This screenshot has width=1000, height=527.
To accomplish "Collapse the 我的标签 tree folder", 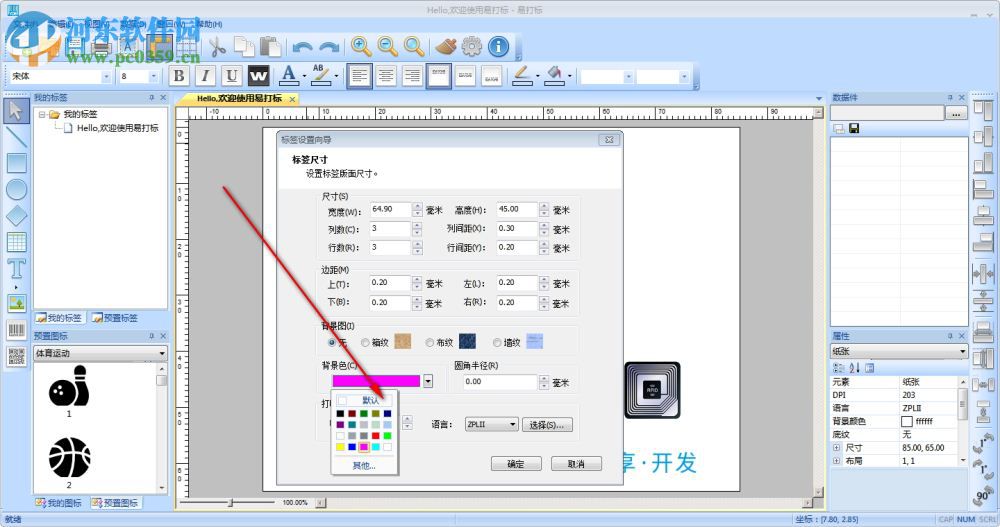I will (x=42, y=114).
